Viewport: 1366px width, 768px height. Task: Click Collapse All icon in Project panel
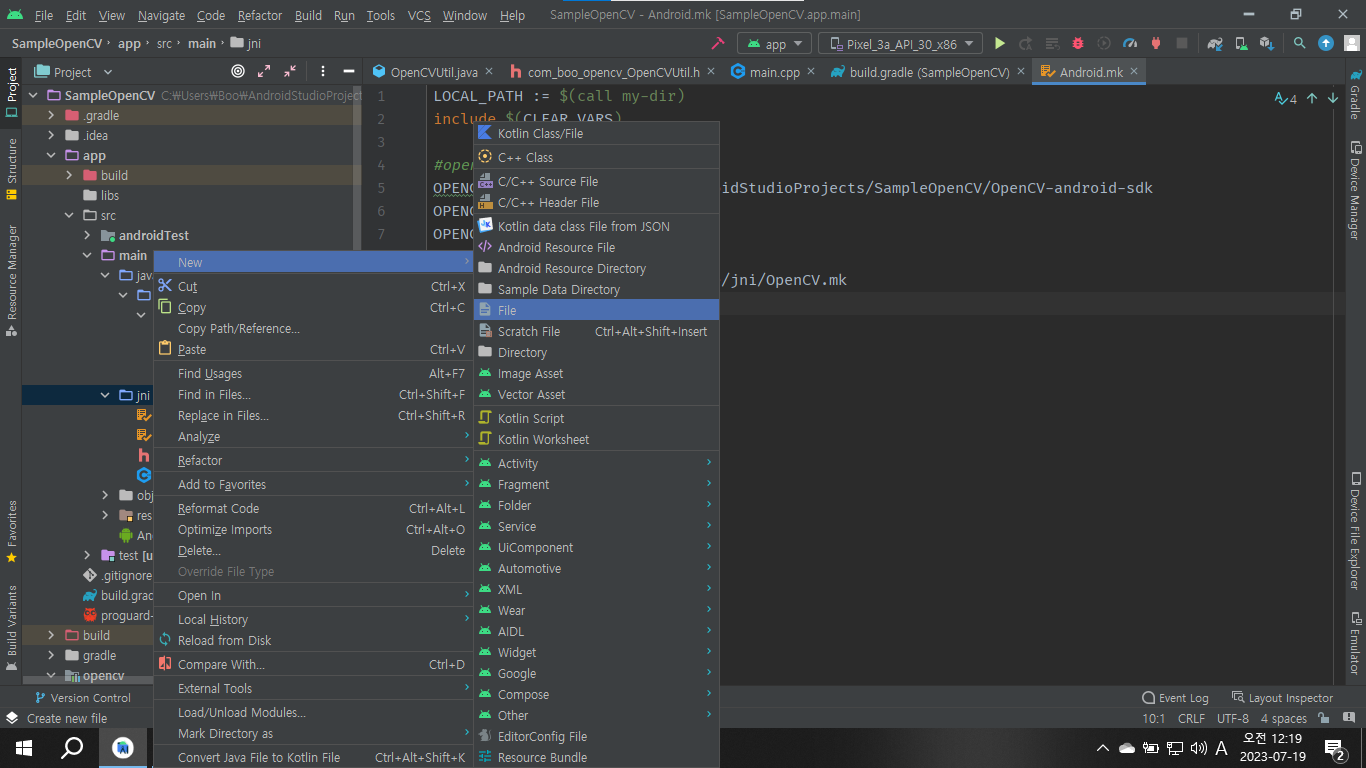tap(290, 72)
